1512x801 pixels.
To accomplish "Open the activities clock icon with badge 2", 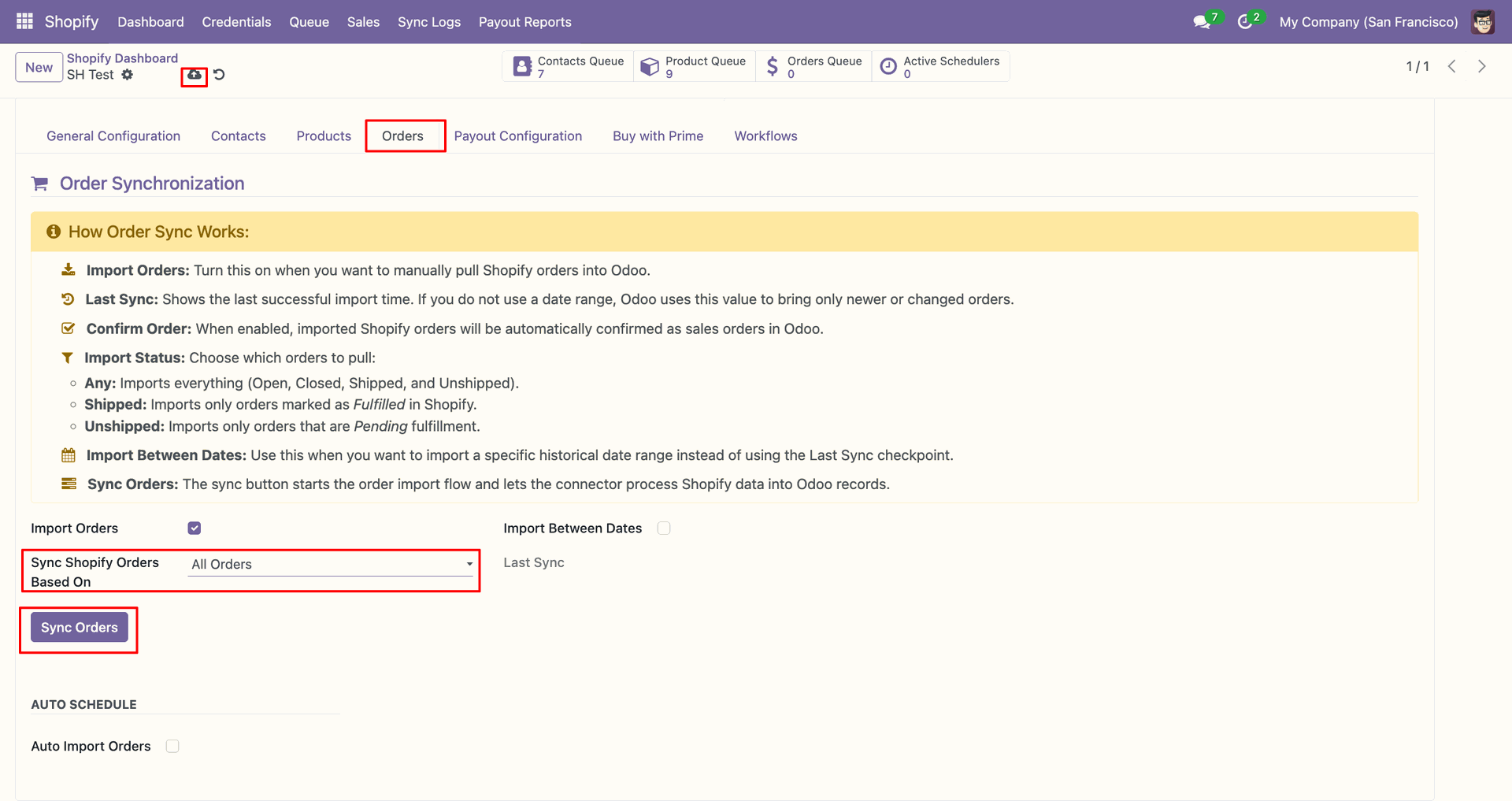I will (1245, 22).
